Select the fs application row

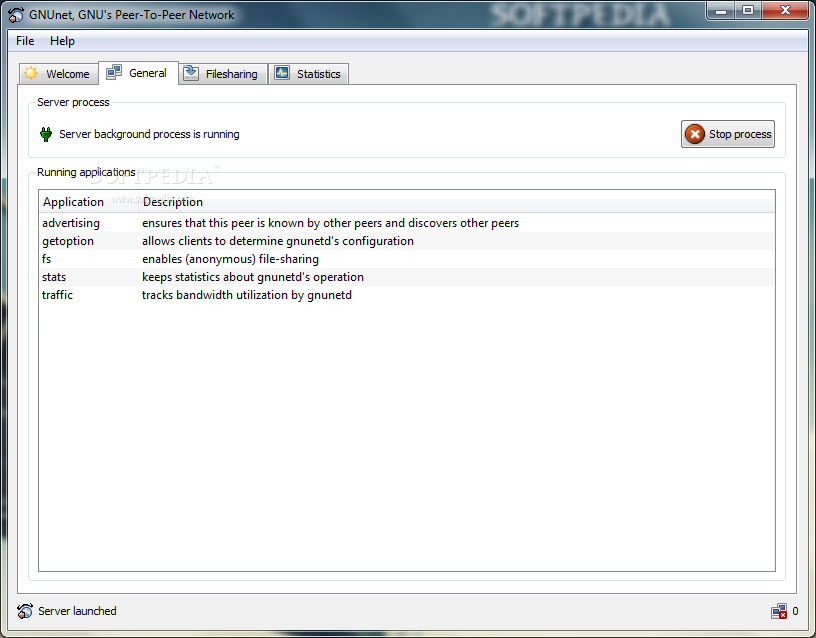[x=406, y=259]
